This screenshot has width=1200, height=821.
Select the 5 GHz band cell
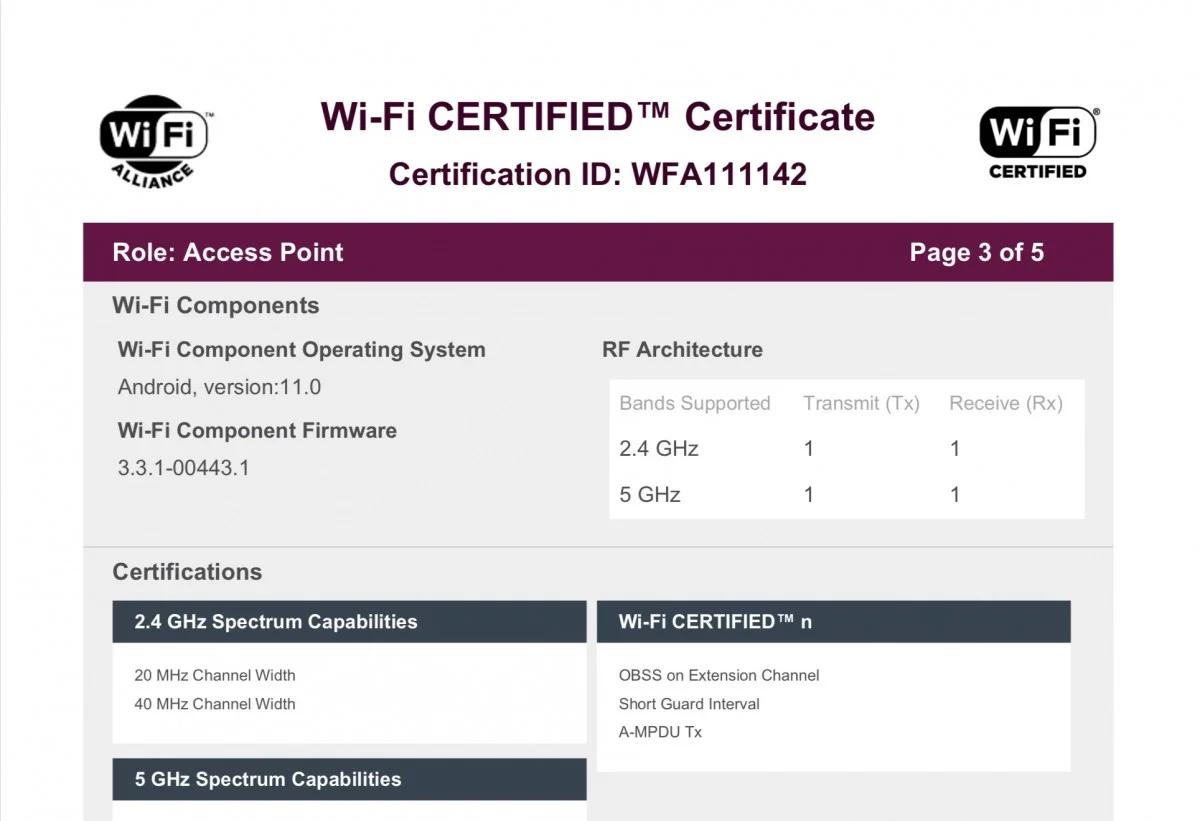click(650, 495)
